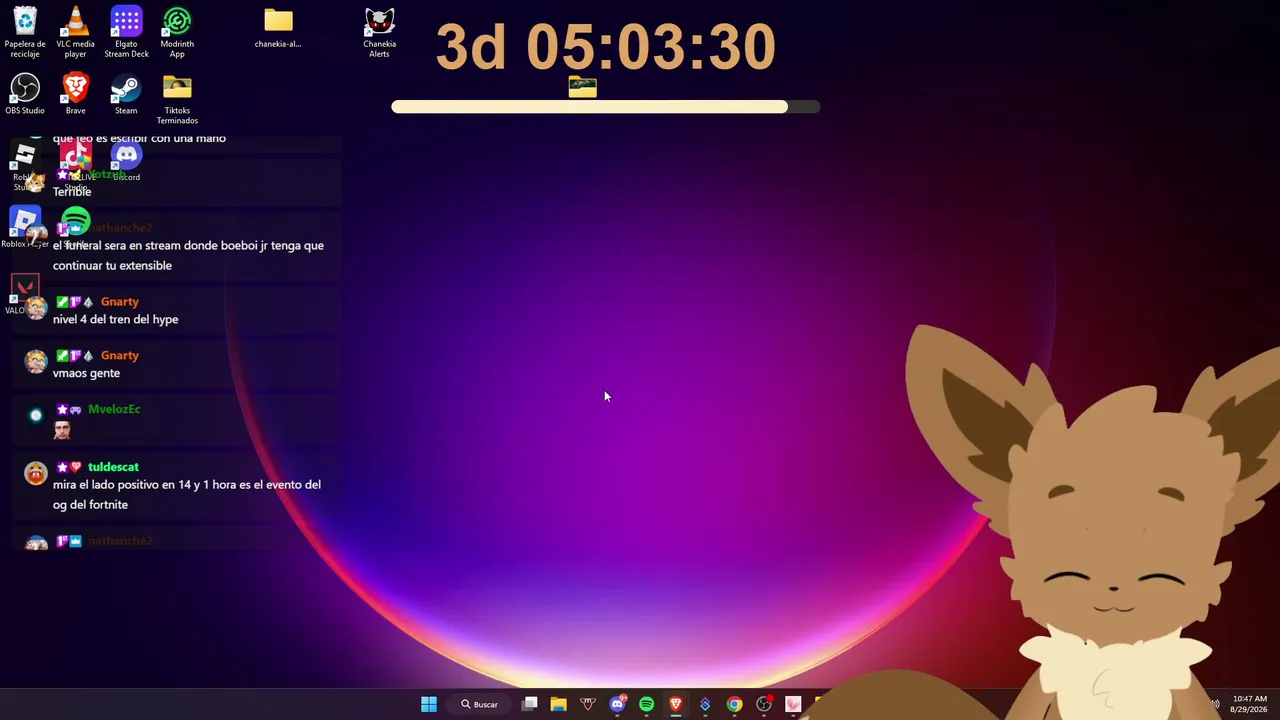Screen dimensions: 1280x720
Task: Launch OBS Studio from the desktop
Action: 25,94
